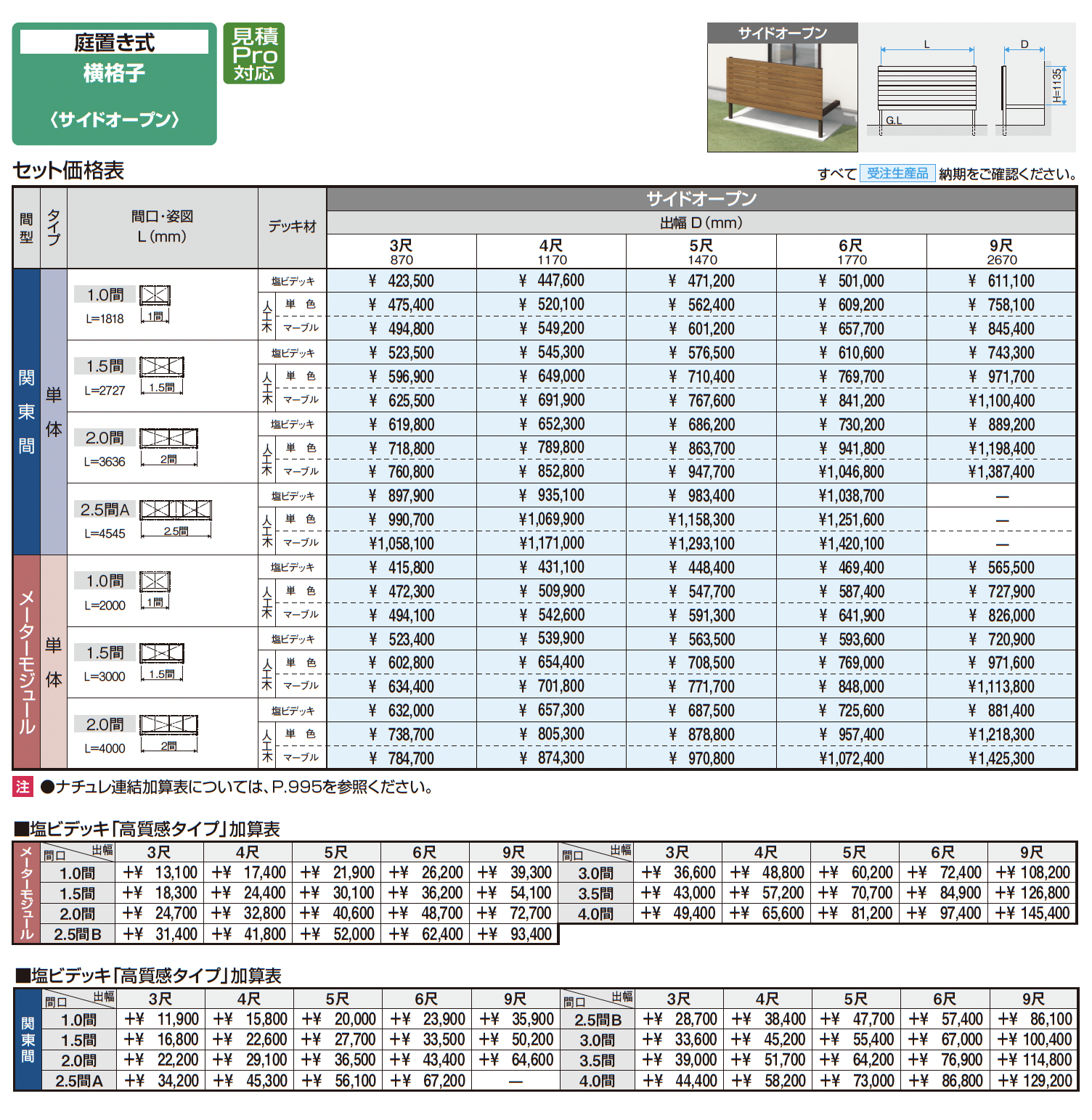Click the price ¥632,000
The height and width of the screenshot is (1120, 1092).
tap(402, 711)
